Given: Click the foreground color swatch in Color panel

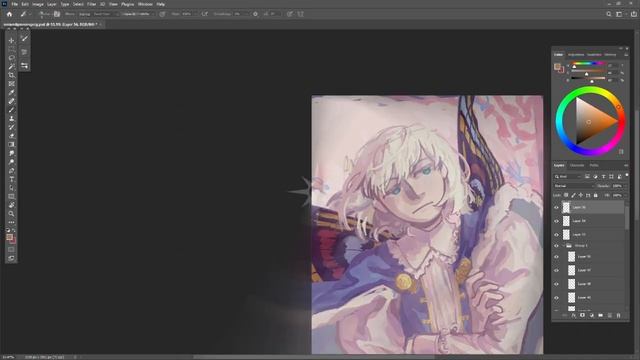Looking at the screenshot, I should point(557,67).
